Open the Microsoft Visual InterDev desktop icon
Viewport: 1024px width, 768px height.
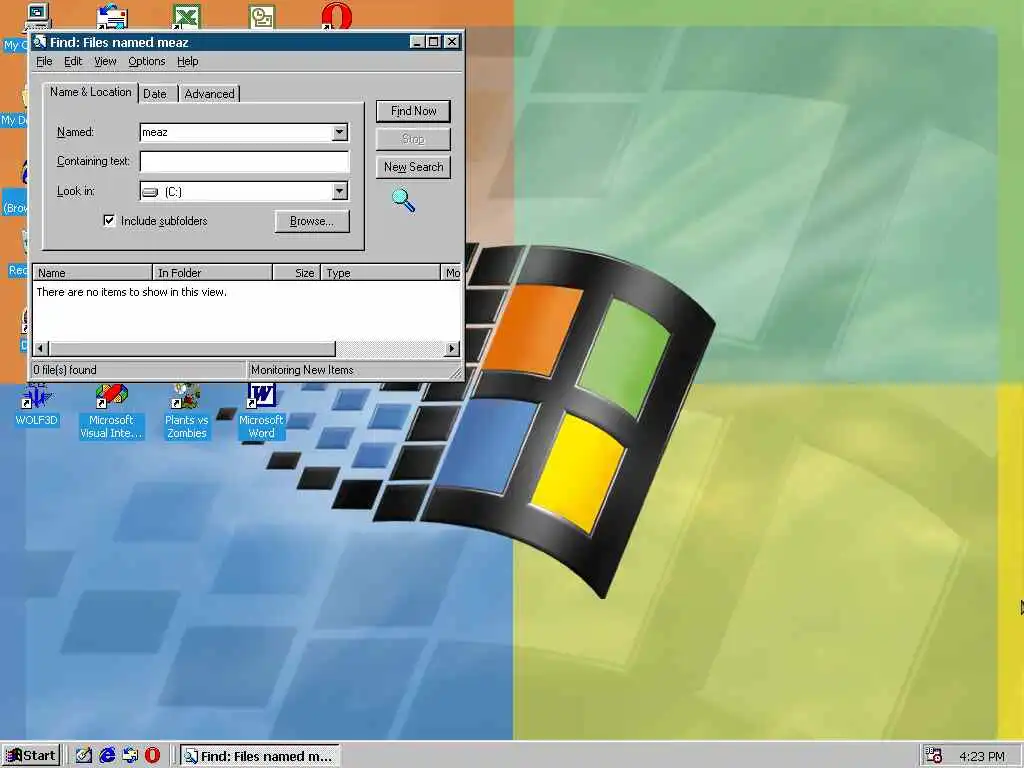[111, 411]
